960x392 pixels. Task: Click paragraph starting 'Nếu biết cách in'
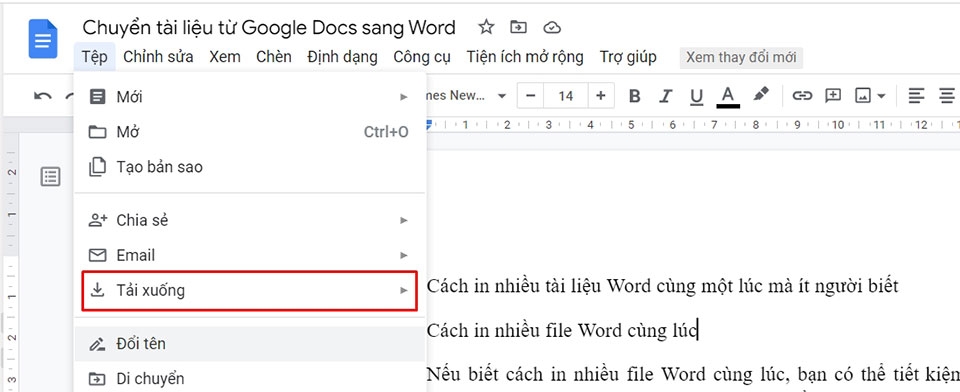point(692,373)
